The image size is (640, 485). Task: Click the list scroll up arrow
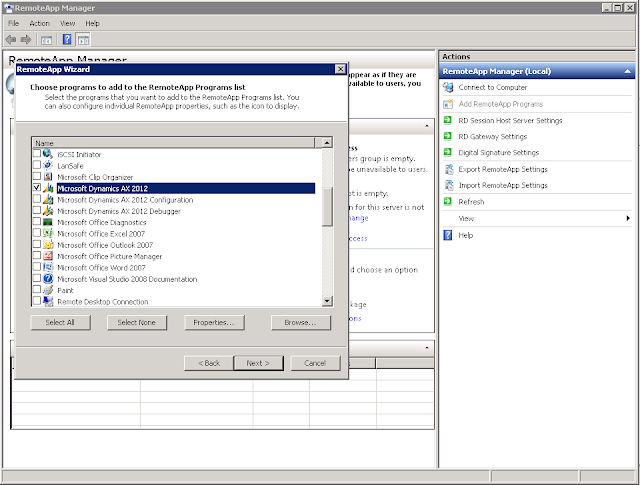pyautogui.click(x=327, y=142)
